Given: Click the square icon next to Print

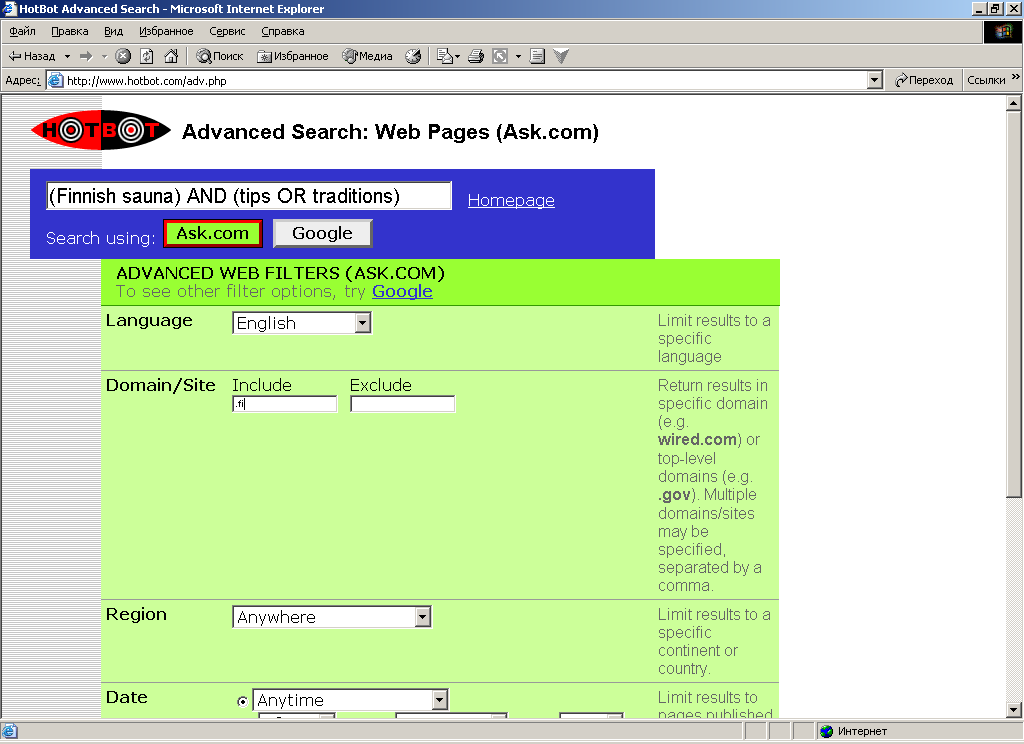Looking at the screenshot, I should 500,56.
